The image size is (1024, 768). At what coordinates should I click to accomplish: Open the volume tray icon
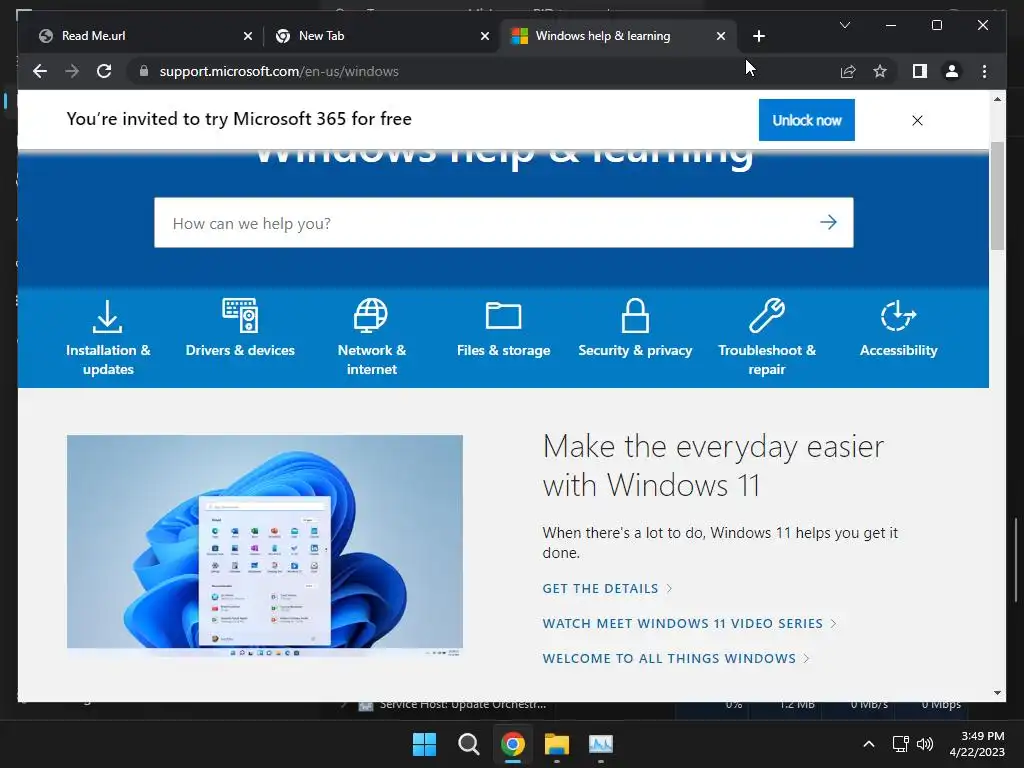click(x=925, y=744)
